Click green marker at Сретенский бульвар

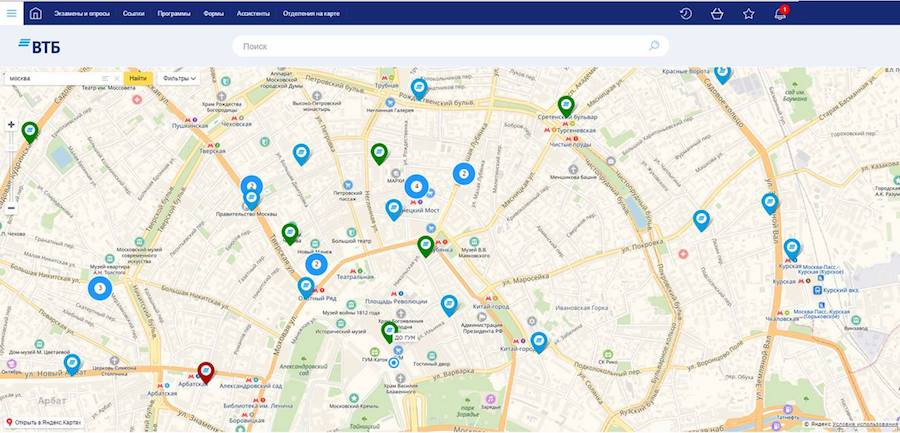[566, 105]
